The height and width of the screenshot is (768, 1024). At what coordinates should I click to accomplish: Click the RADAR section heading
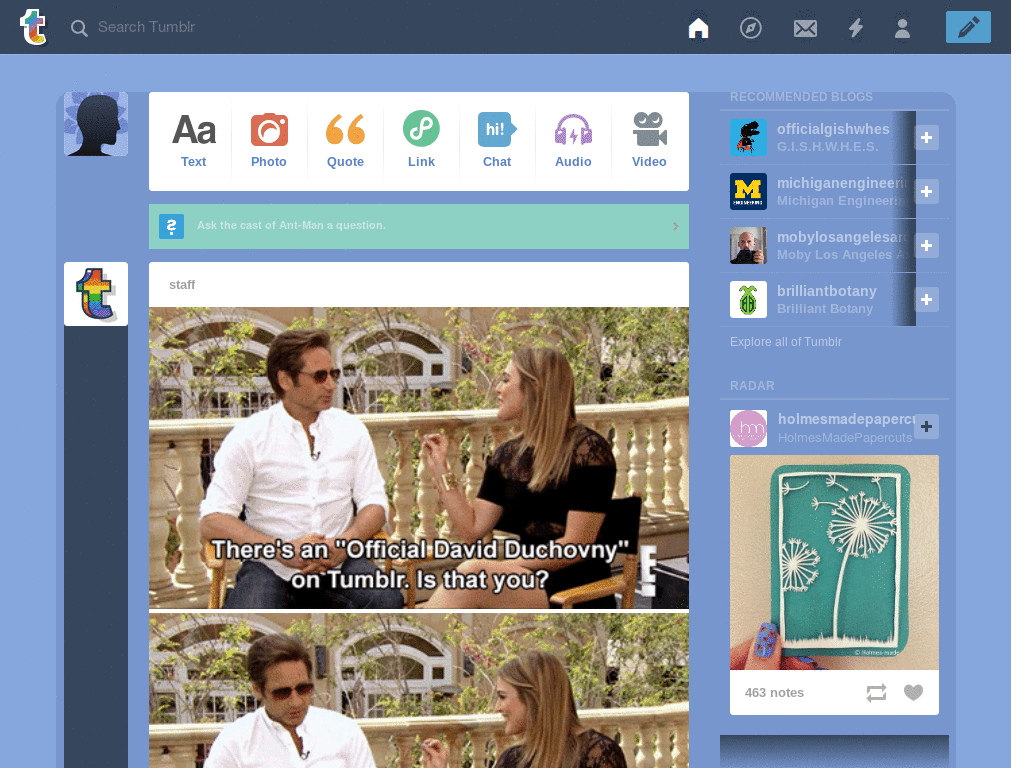click(752, 386)
